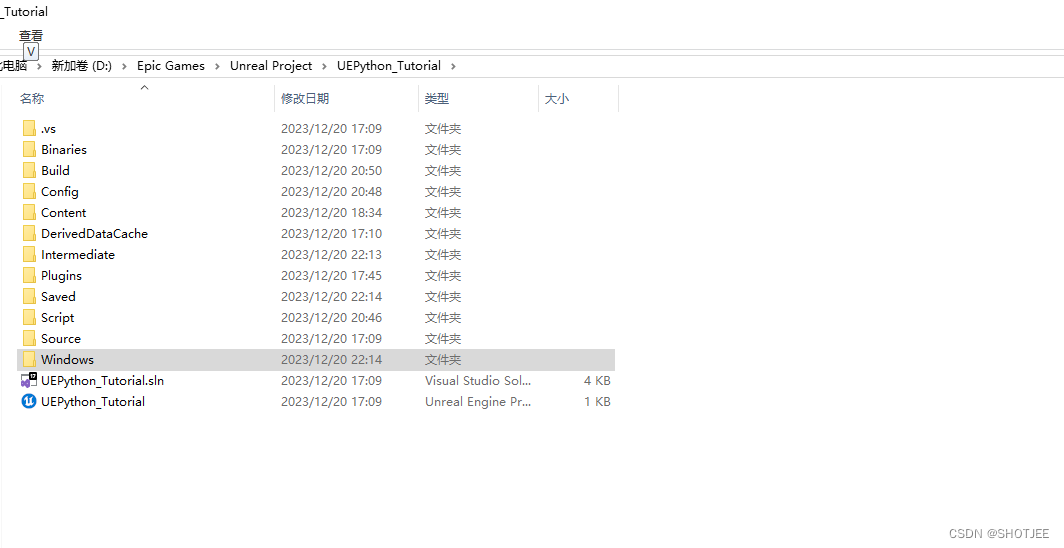Image resolution: width=1064 pixels, height=548 pixels.
Task: Click the 1 KB size cell
Action: click(x=597, y=402)
